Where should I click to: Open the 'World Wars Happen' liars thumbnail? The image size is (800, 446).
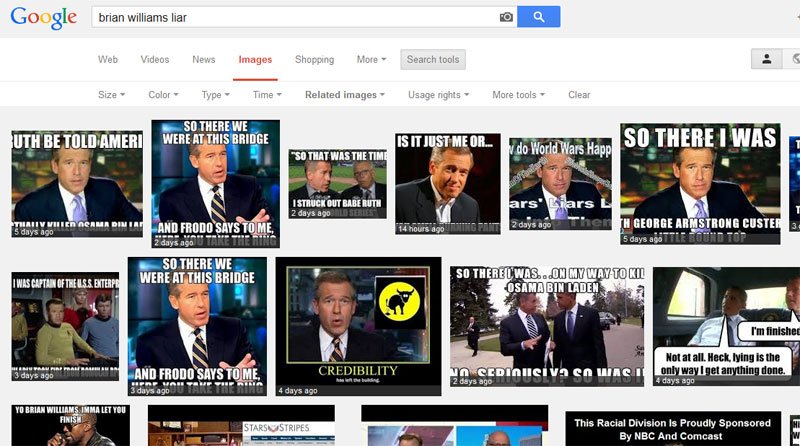click(x=560, y=184)
